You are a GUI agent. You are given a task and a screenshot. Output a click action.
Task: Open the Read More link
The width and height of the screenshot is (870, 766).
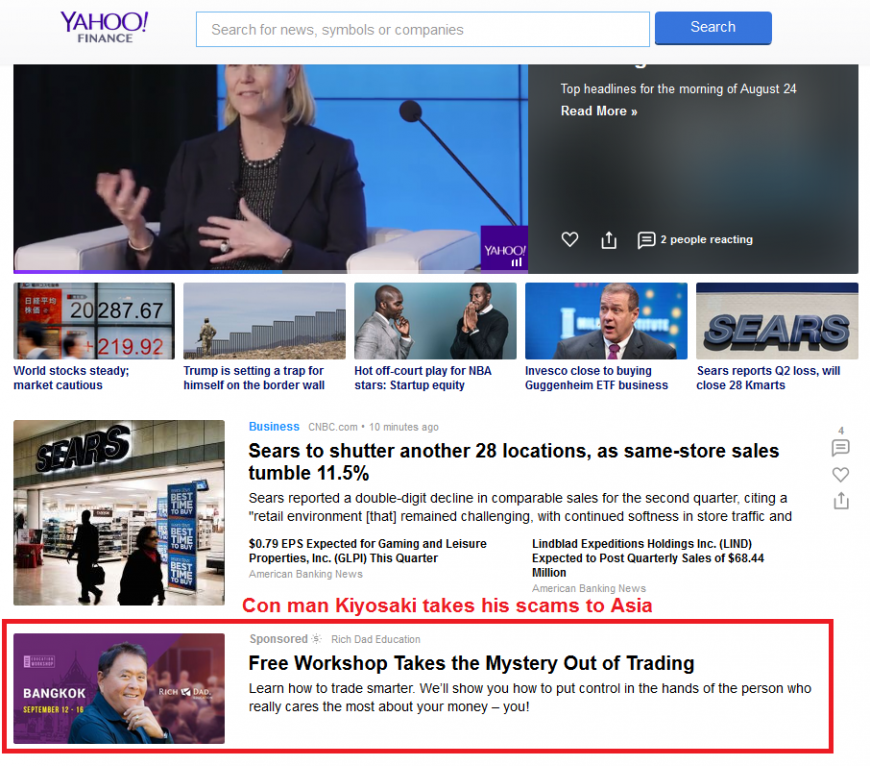pos(599,111)
